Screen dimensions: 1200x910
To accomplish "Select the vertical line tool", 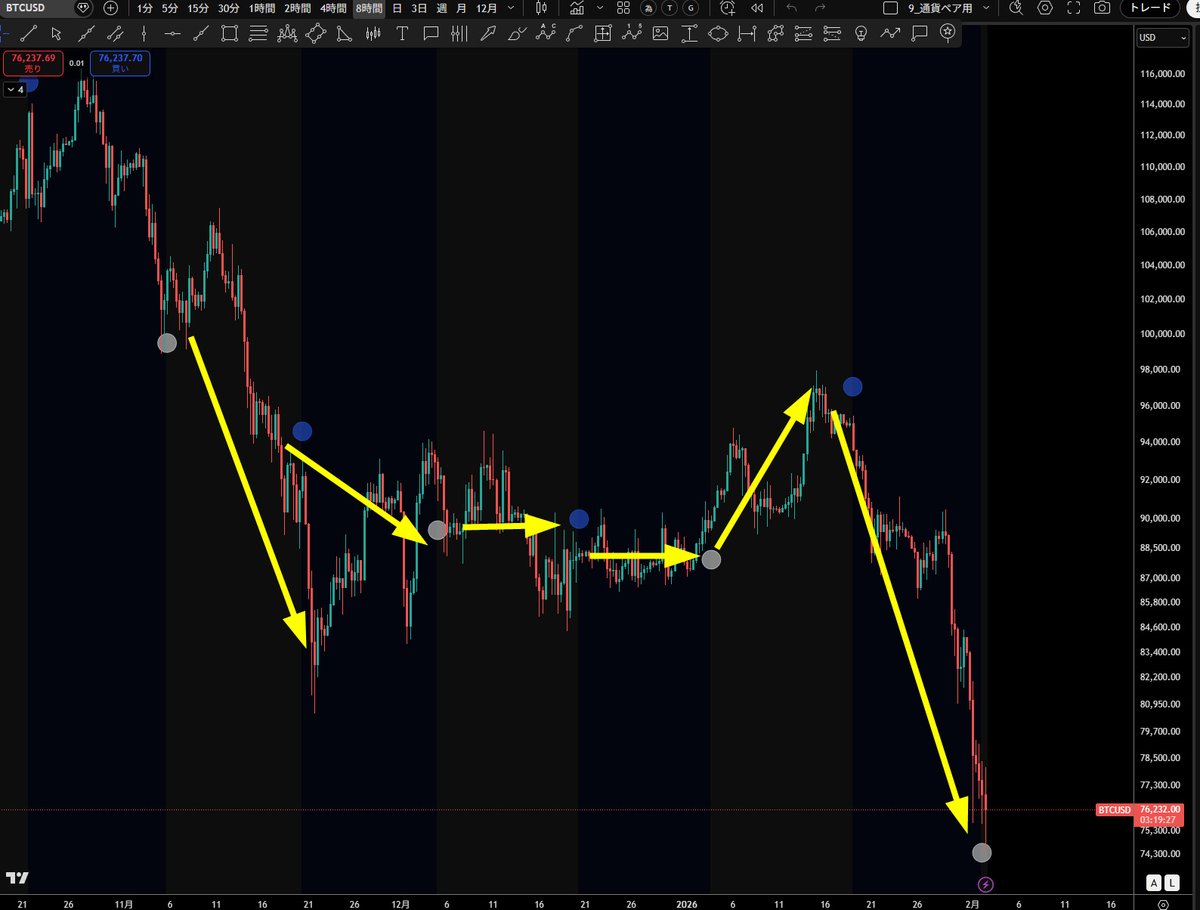I will (x=144, y=34).
